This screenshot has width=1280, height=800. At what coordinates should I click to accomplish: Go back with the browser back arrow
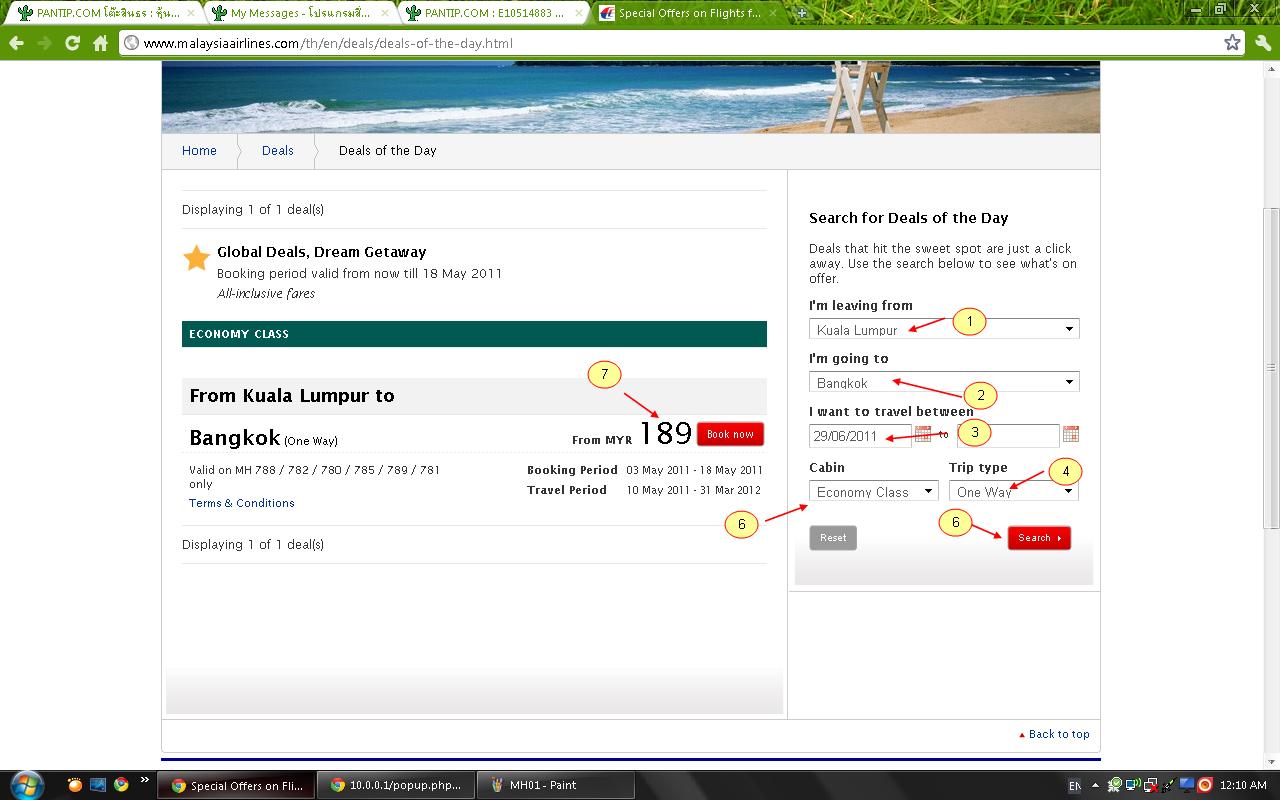[x=17, y=43]
